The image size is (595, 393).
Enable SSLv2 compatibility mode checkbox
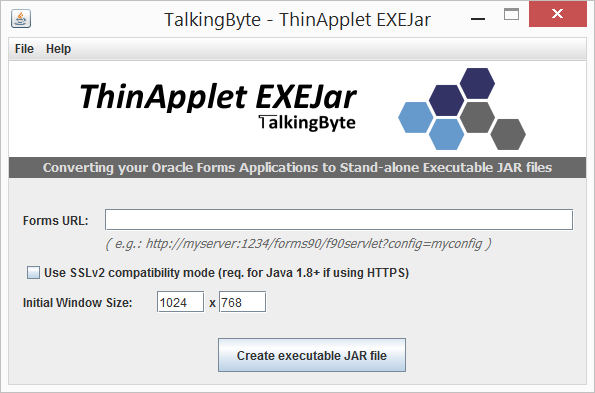pyautogui.click(x=33, y=272)
